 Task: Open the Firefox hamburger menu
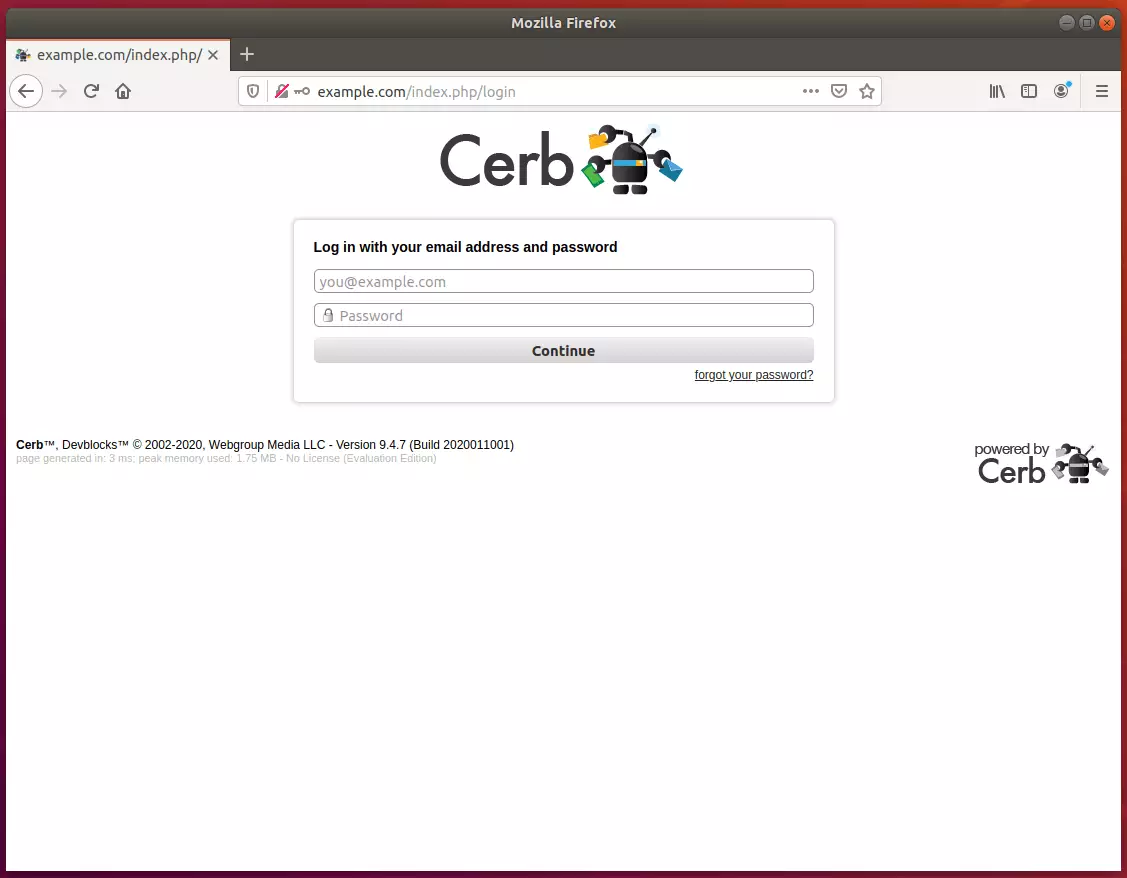point(1101,91)
